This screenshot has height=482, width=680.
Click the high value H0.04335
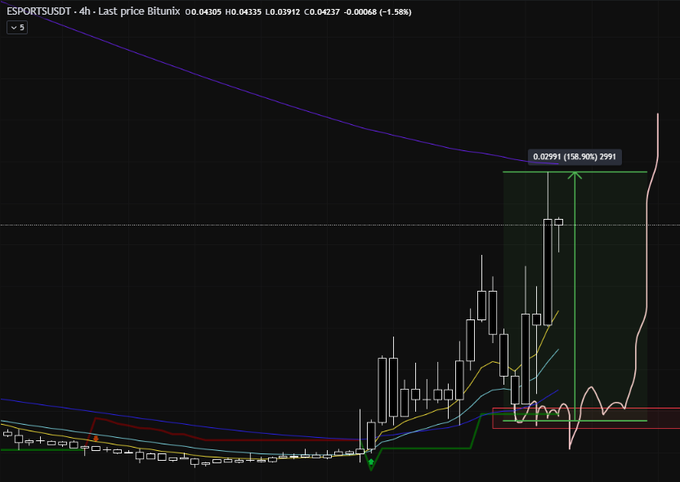tap(243, 12)
